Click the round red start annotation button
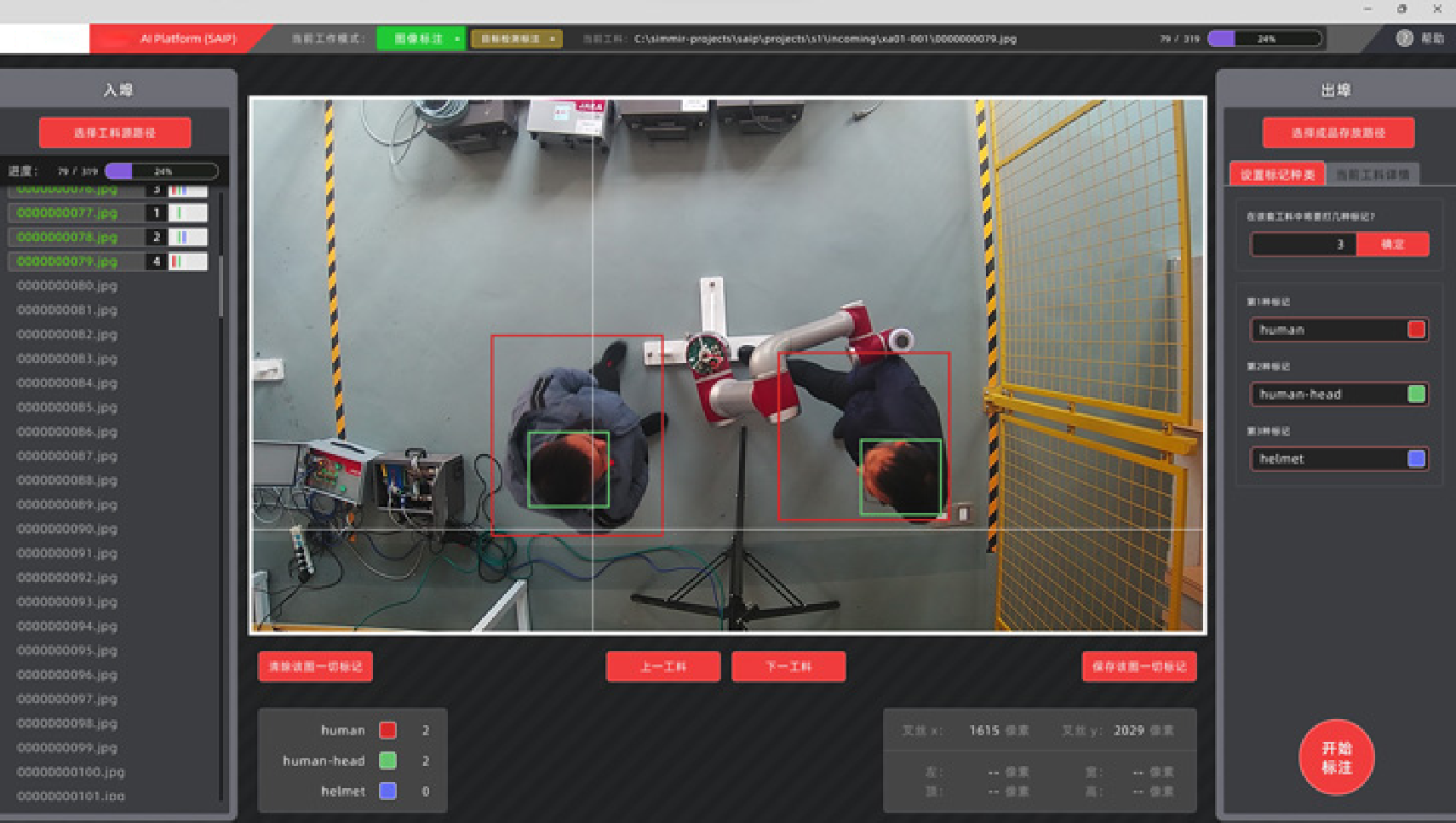This screenshot has width=1456, height=823. pos(1336,757)
